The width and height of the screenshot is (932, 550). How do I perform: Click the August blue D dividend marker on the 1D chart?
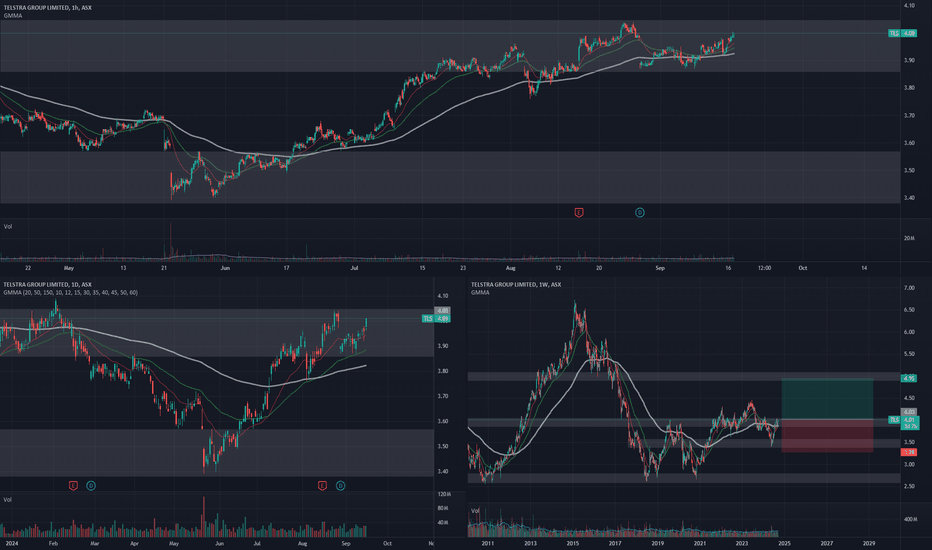coord(341,486)
